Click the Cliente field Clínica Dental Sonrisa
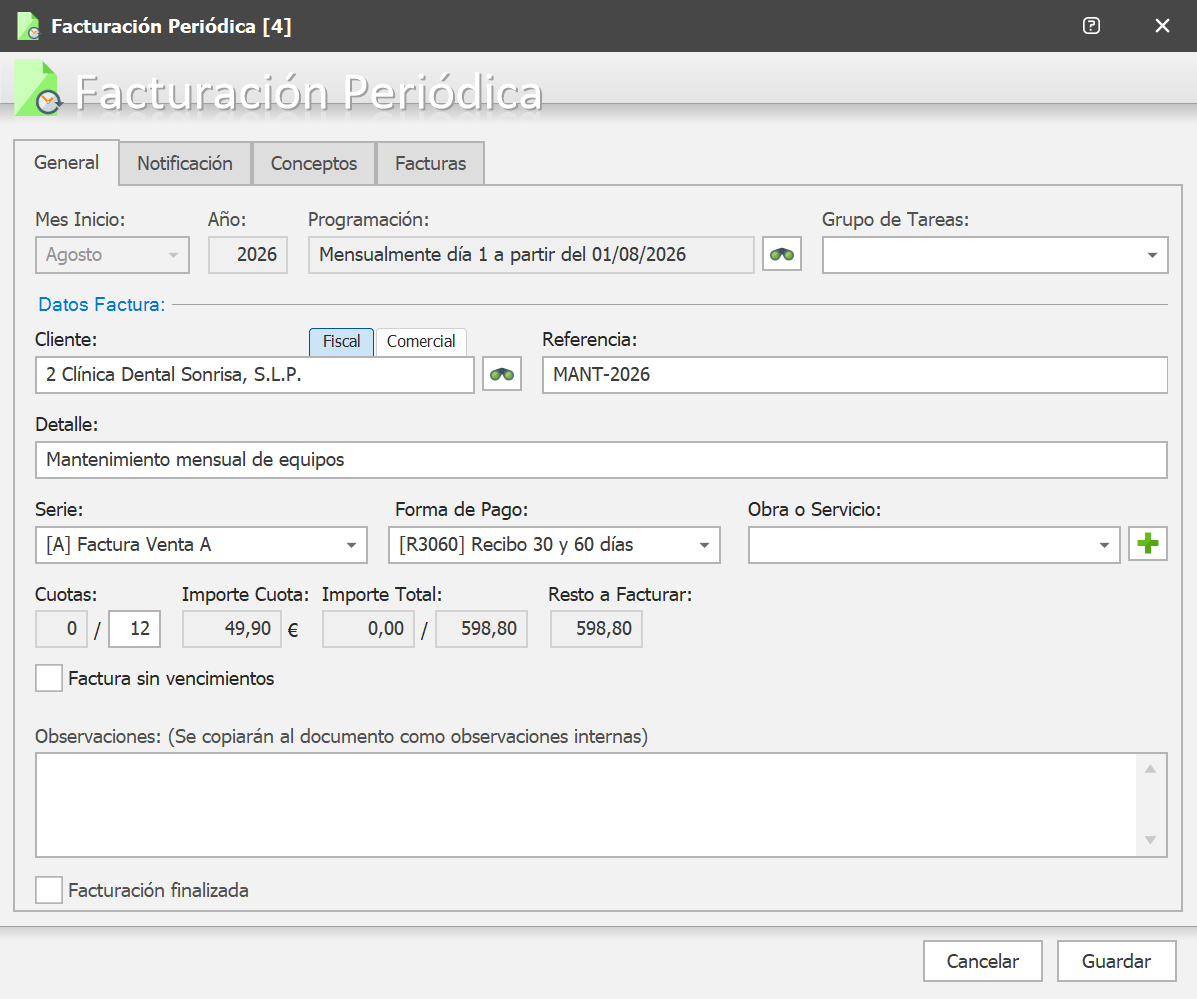The image size is (1197, 999). click(x=255, y=375)
